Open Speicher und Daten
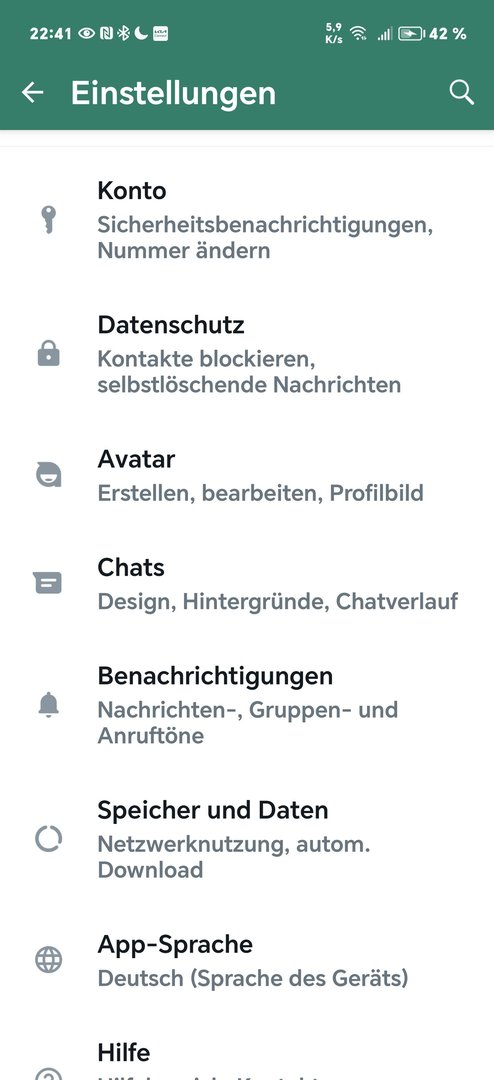Viewport: 494px width, 1080px height. (x=247, y=839)
